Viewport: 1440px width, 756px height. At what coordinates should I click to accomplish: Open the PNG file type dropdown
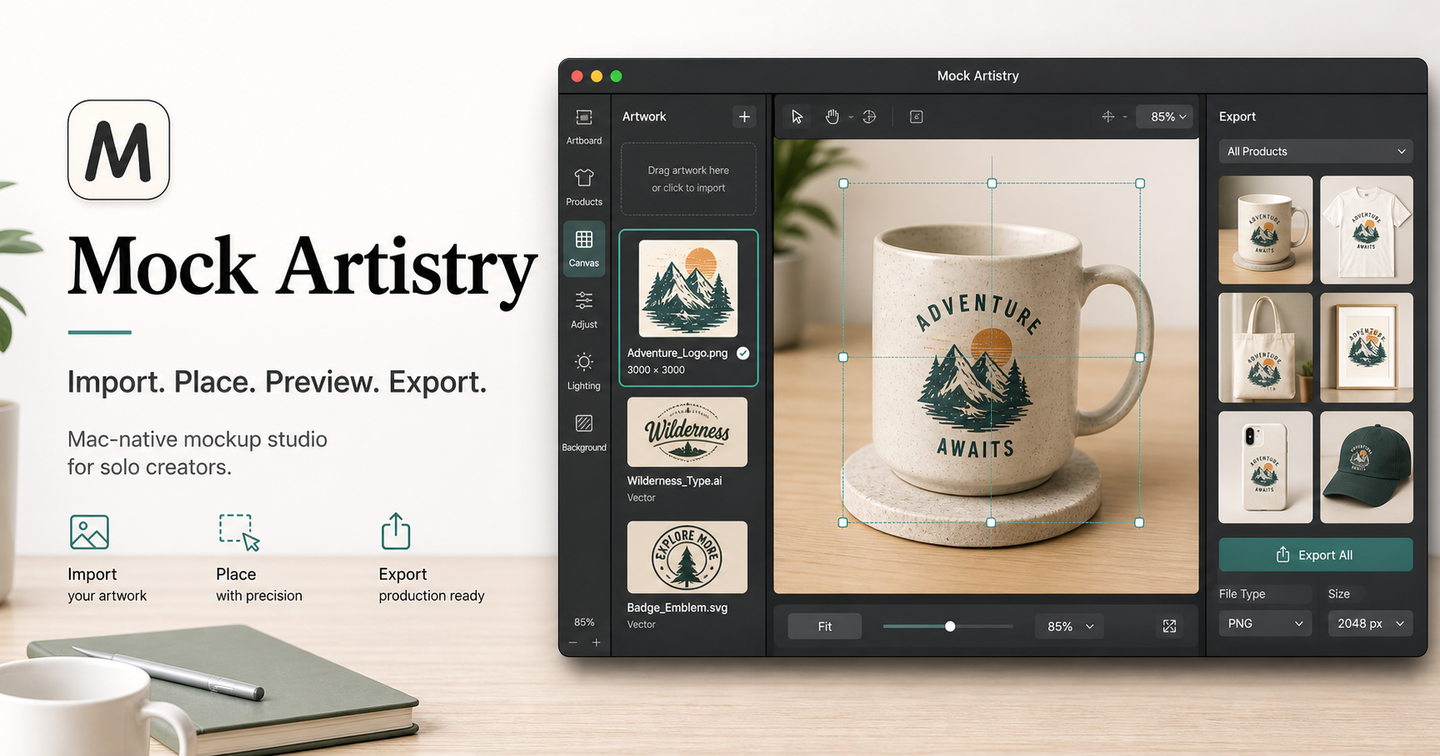point(1265,623)
